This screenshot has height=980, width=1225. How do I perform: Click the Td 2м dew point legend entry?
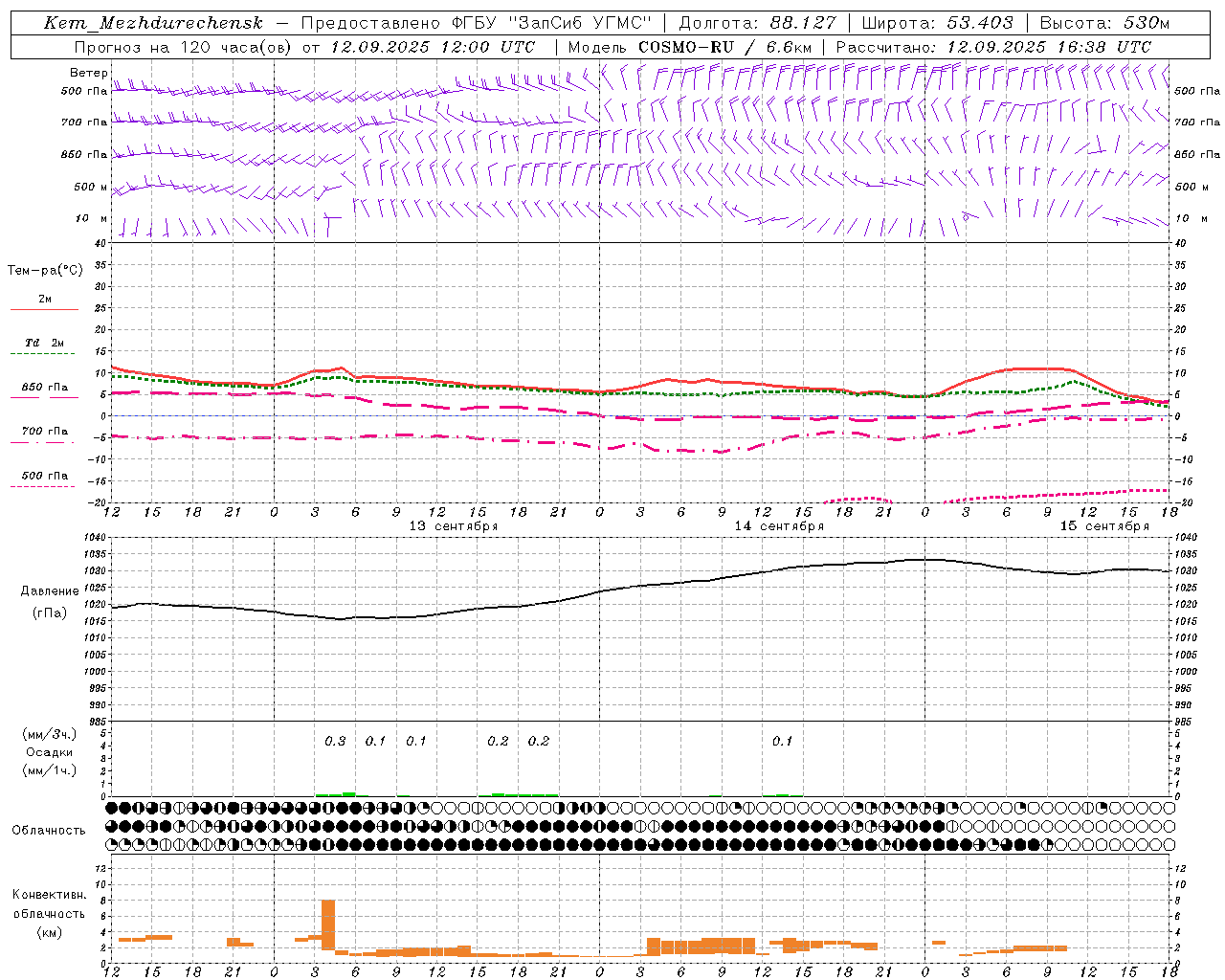click(x=45, y=343)
